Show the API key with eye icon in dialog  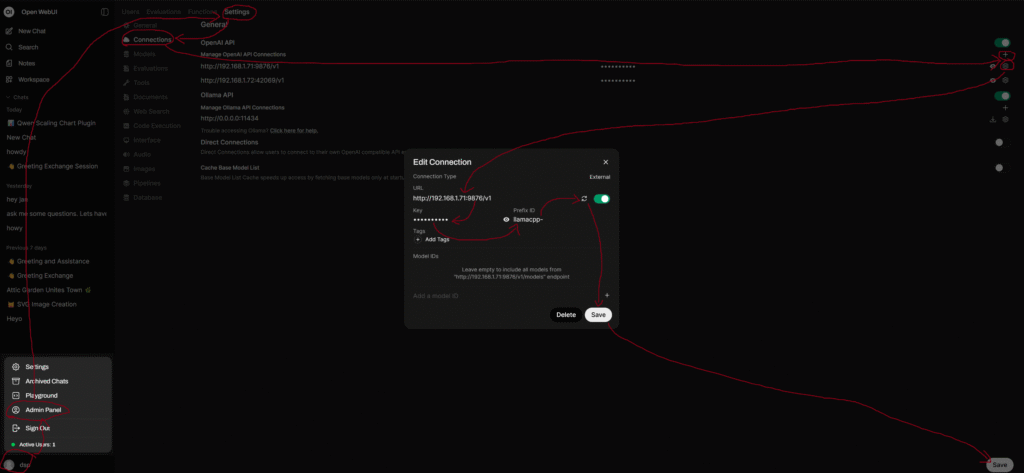pyautogui.click(x=506, y=219)
